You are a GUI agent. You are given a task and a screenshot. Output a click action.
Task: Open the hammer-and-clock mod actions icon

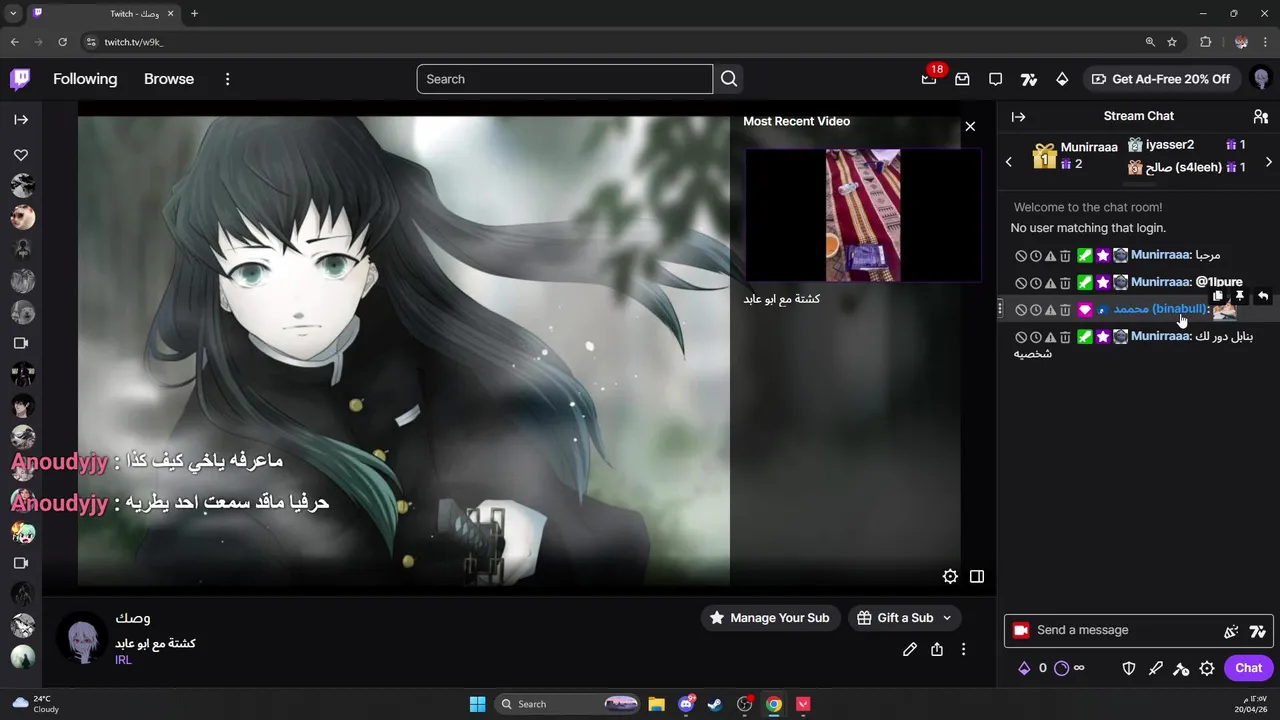click(1181, 668)
